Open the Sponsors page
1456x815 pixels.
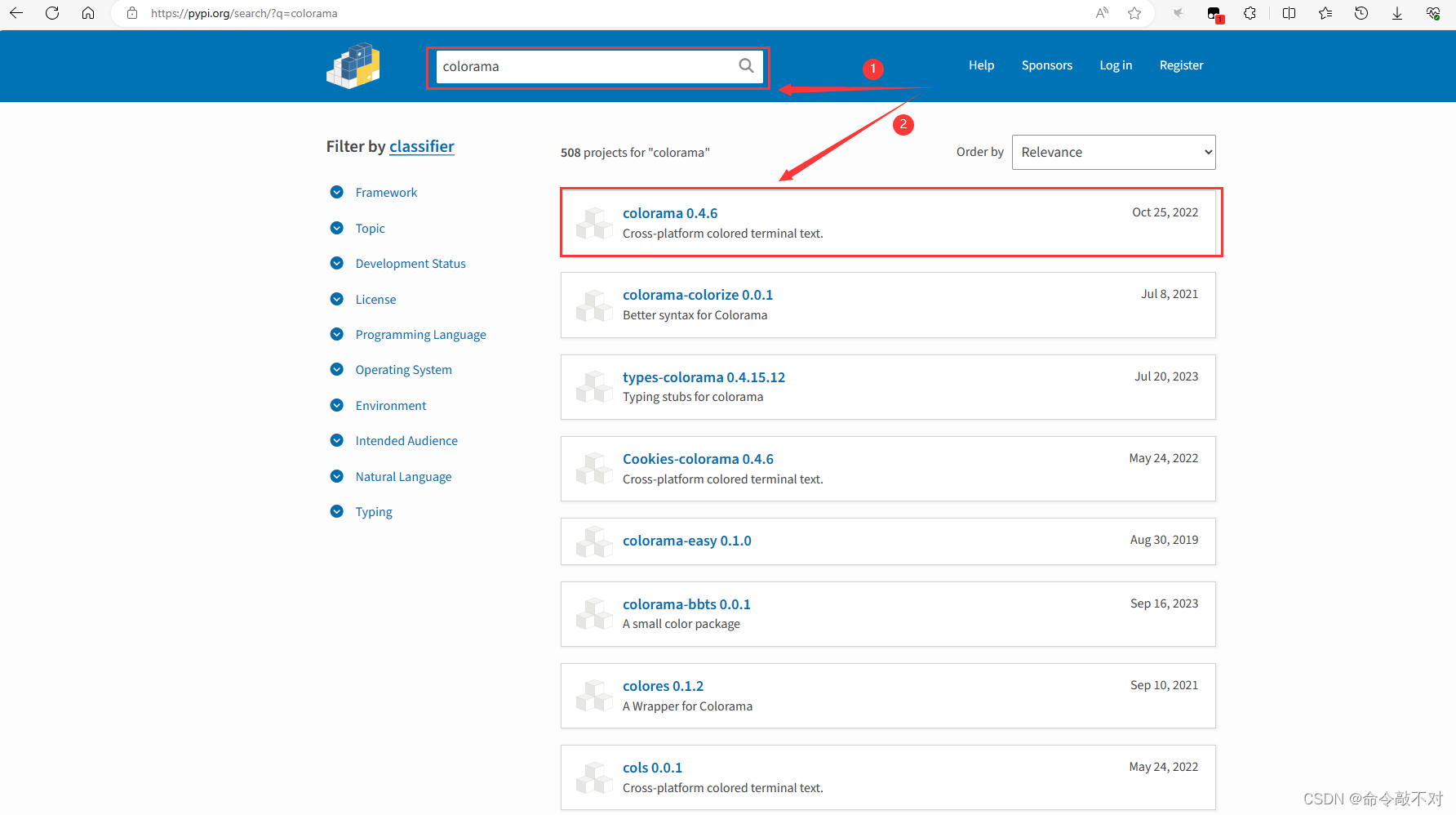pos(1046,65)
